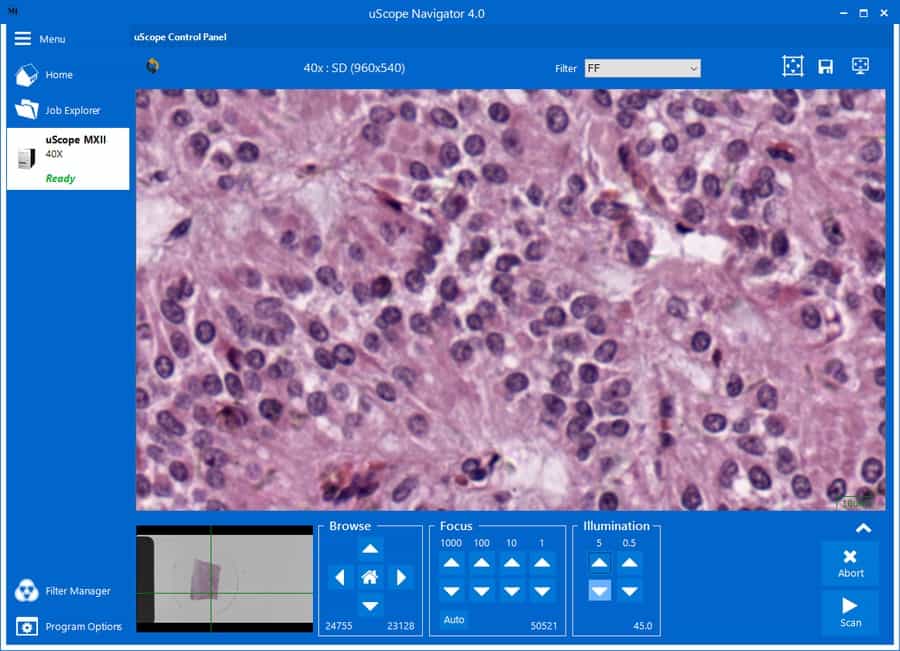Move the stage right with Browse arrow

click(400, 577)
